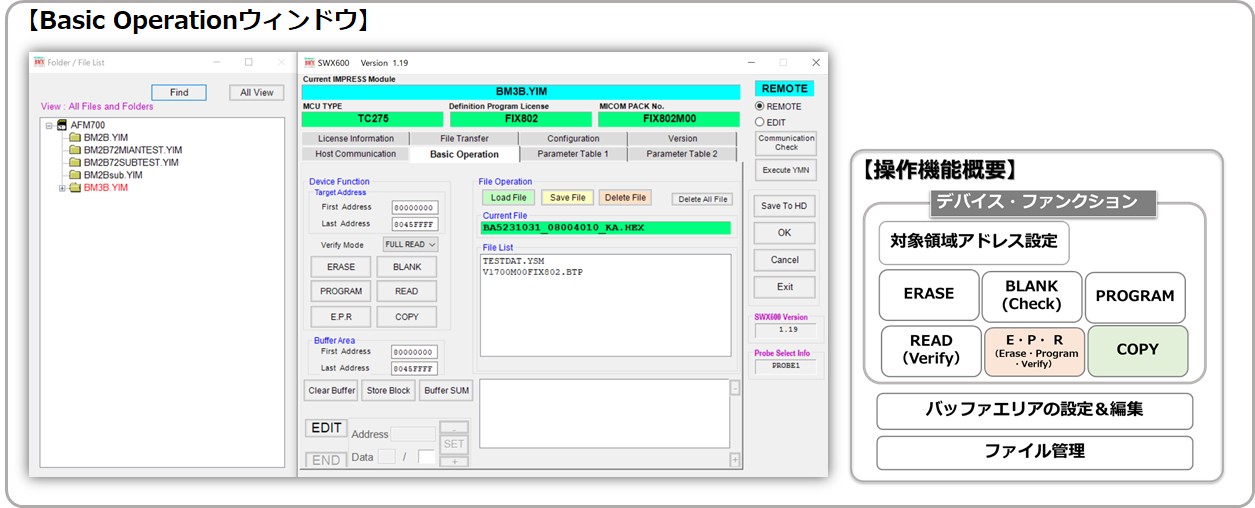Screen dimensions: 1255x508
Task: Click the AFM700 root device icon
Action: pos(61,125)
